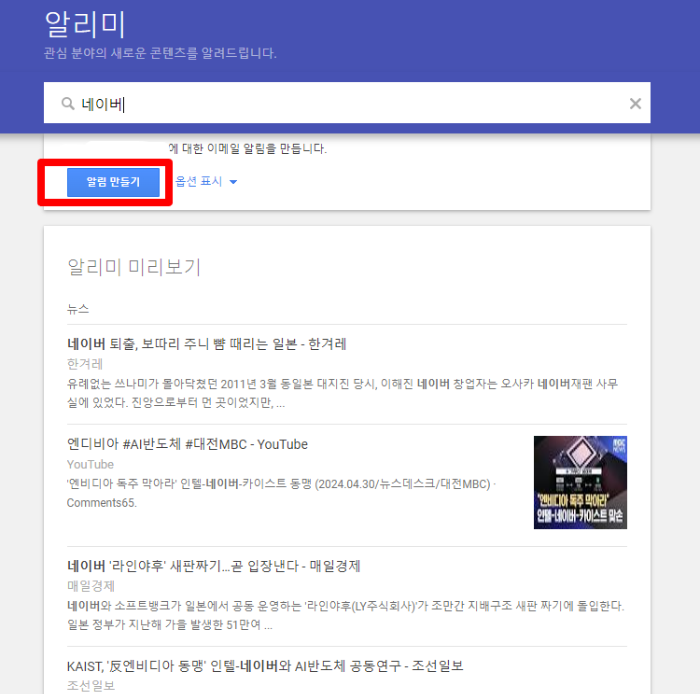The image size is (700, 694).
Task: Click the 알리미 미리보기 heading
Action: (x=134, y=267)
